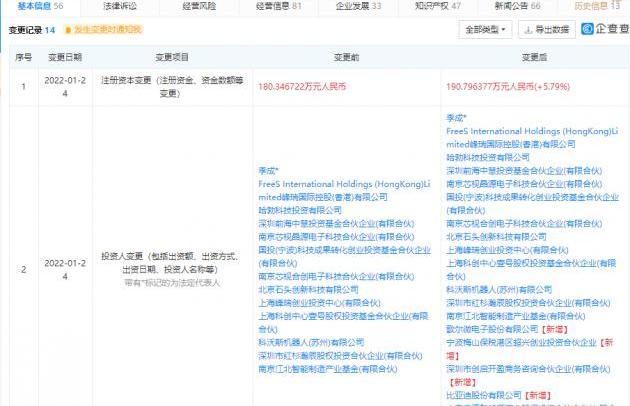The width and height of the screenshot is (630, 406).
Task: Open 哈勃科技投资有限公司 in 变更后 column
Action: pos(488,157)
